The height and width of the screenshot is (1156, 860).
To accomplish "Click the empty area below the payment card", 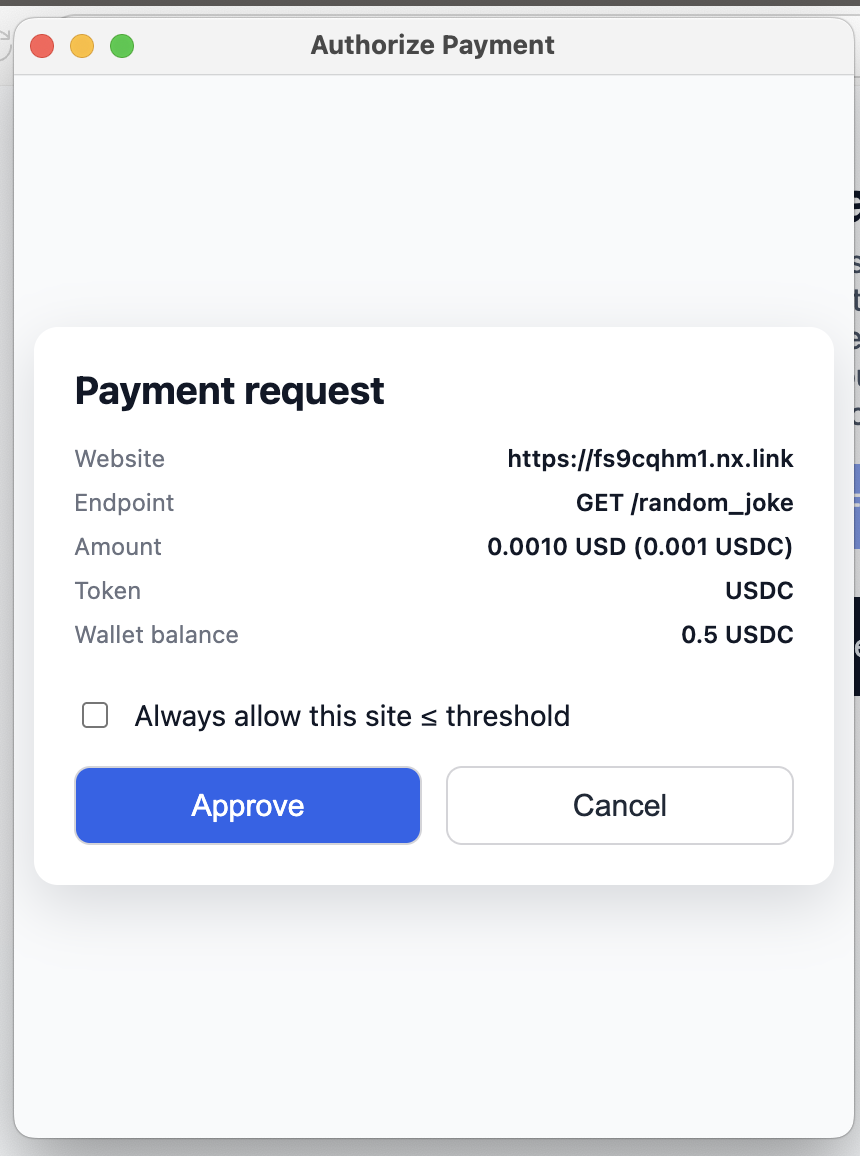I will 430,1010.
